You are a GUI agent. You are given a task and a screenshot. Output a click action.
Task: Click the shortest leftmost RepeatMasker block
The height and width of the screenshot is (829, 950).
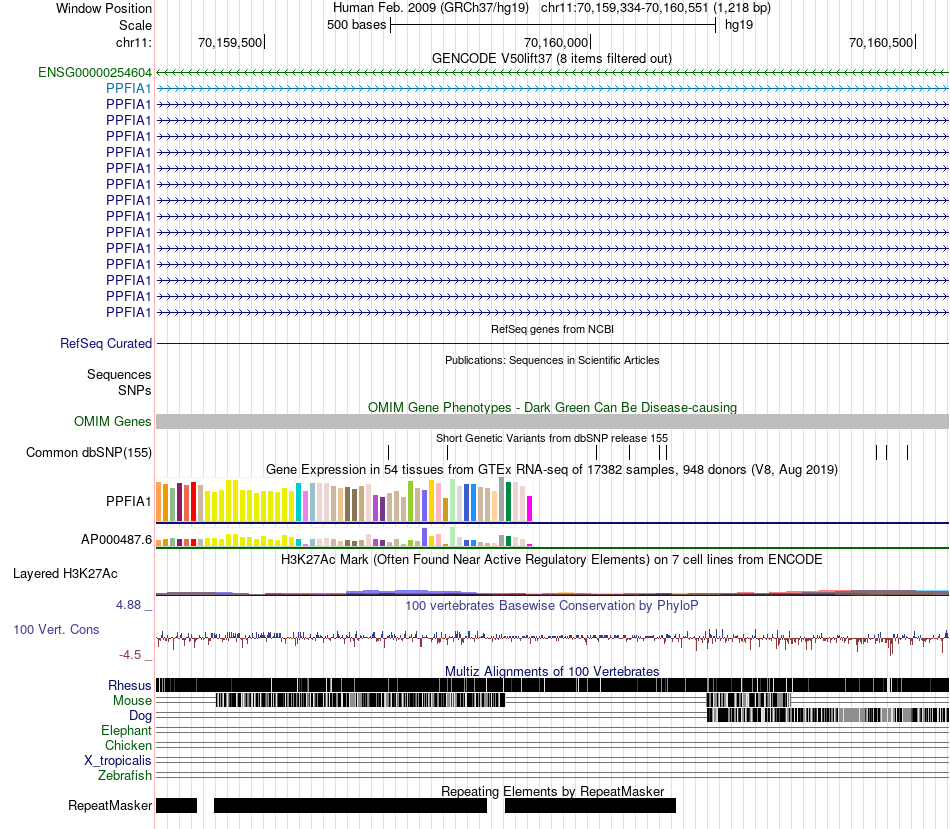[176, 805]
